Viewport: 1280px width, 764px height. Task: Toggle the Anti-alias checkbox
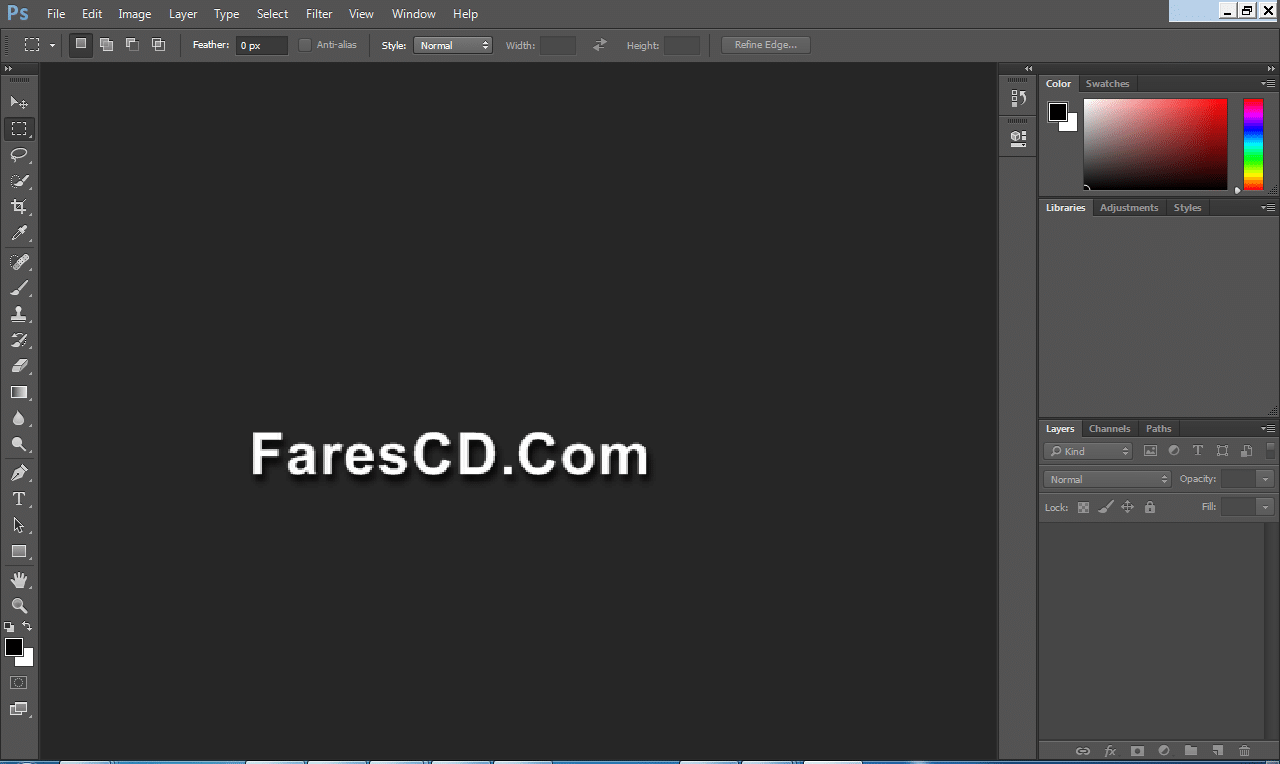[x=305, y=45]
